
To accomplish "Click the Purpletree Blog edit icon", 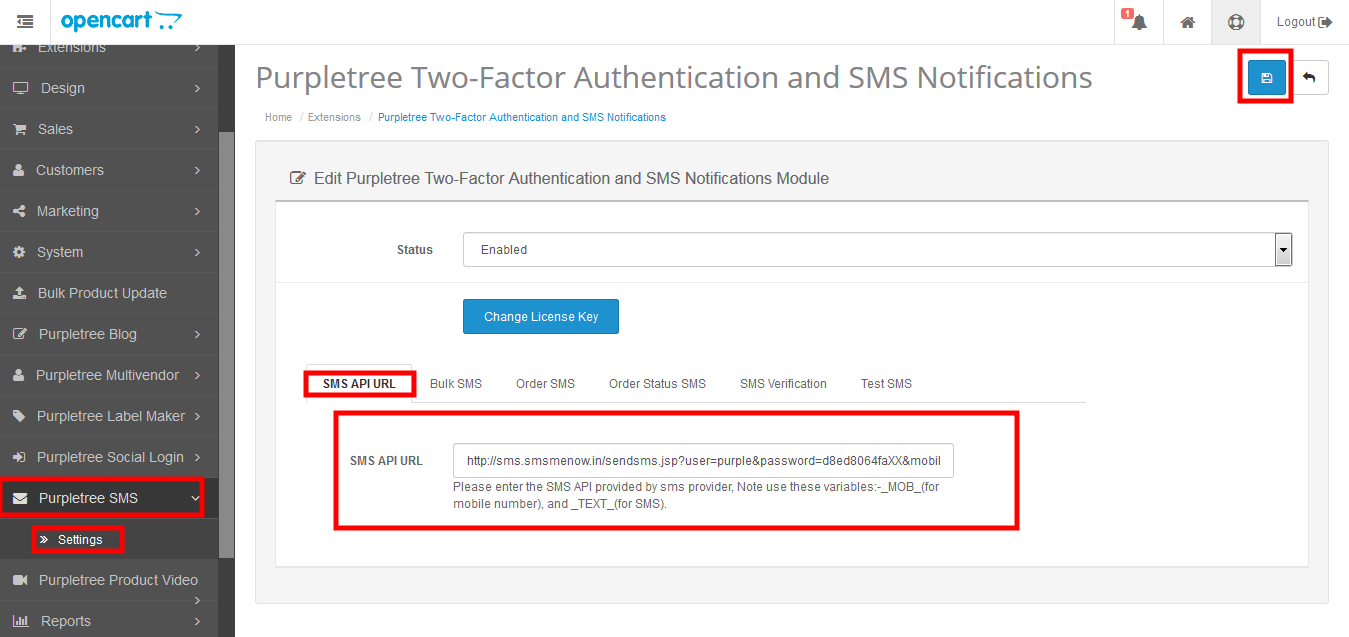I will click(20, 334).
